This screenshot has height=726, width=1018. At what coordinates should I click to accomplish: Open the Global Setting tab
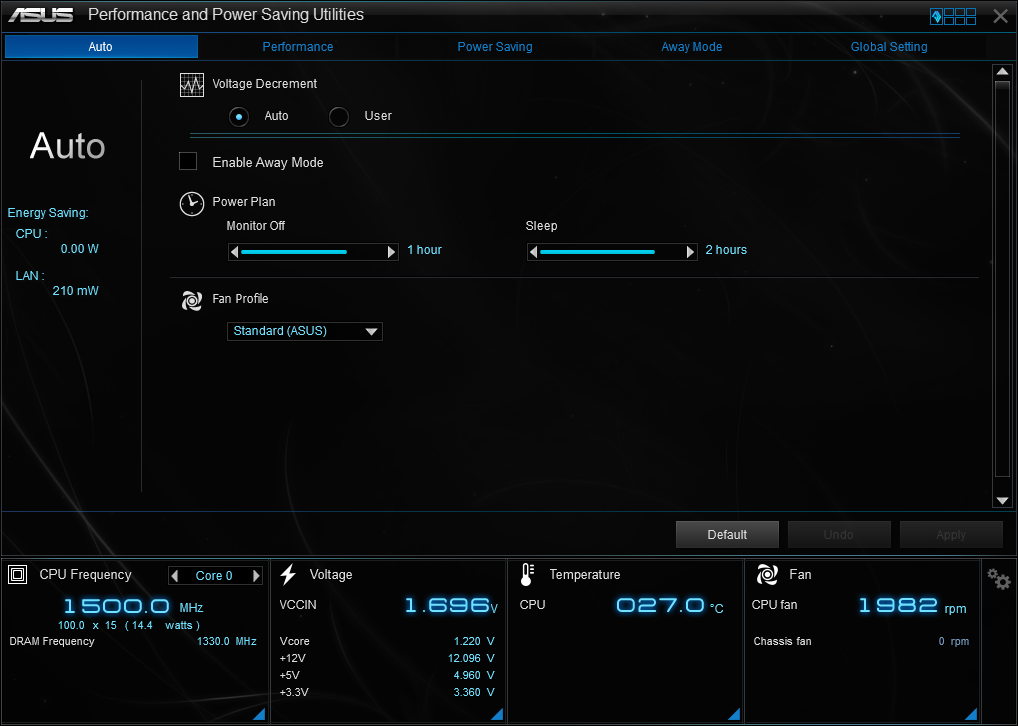[x=889, y=47]
